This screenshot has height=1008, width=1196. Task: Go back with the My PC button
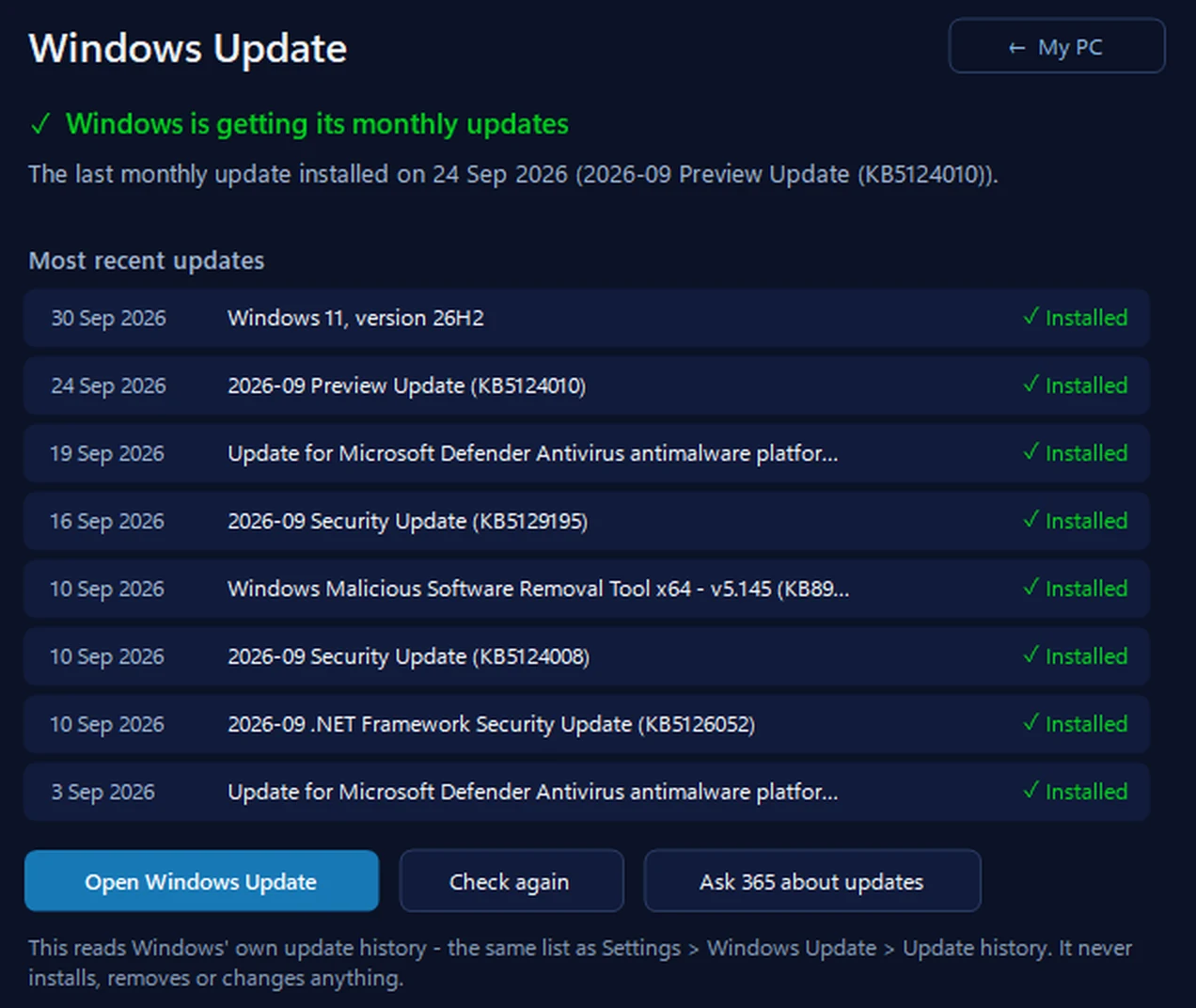tap(1057, 46)
